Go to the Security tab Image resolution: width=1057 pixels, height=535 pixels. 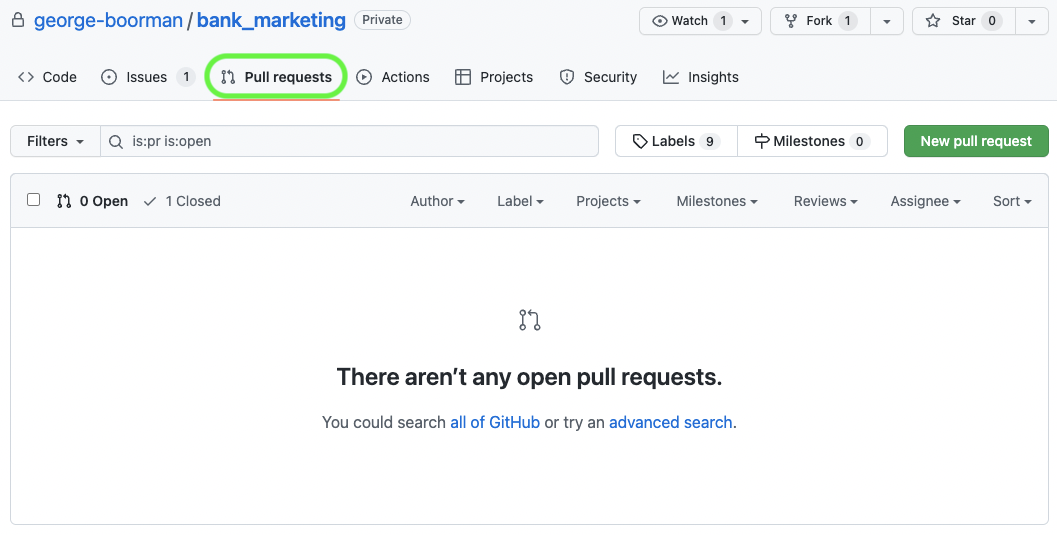coord(598,77)
